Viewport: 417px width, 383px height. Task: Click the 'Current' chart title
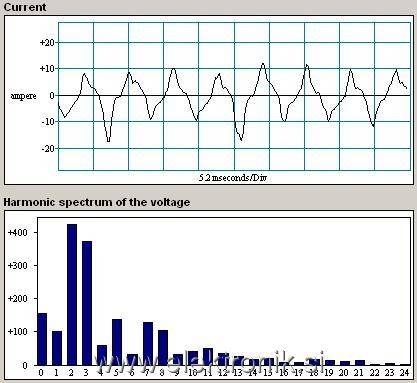coord(25,7)
